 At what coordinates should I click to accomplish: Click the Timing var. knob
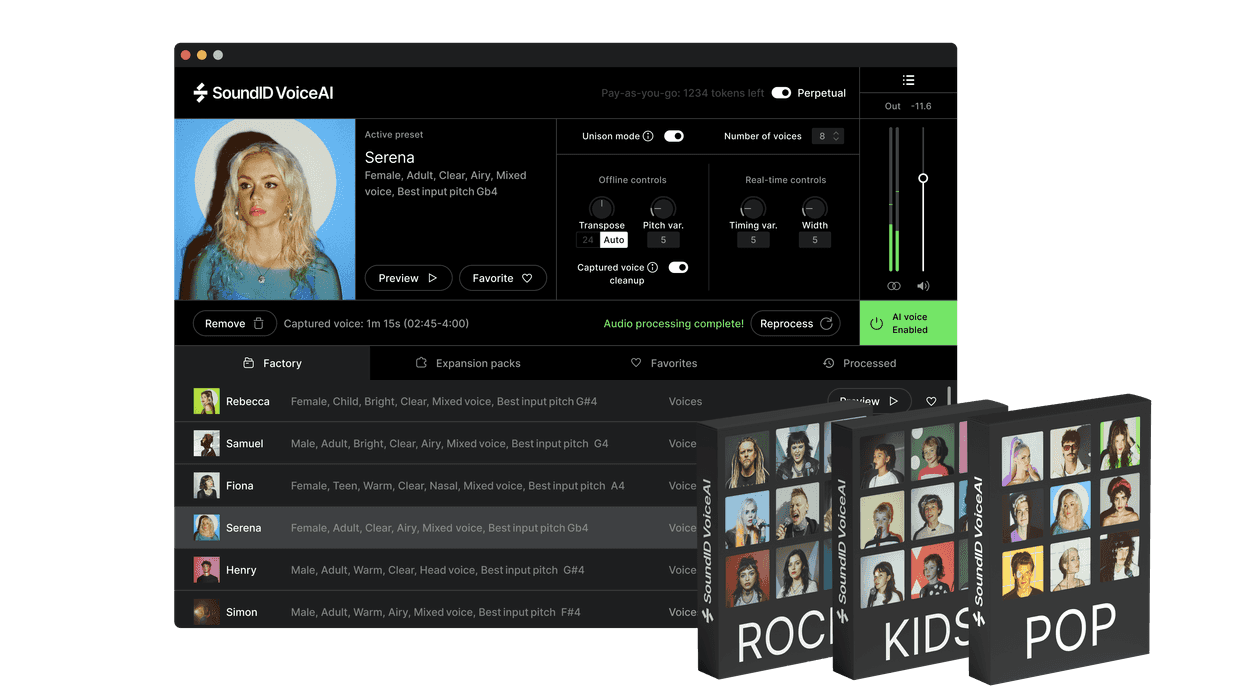tap(753, 208)
